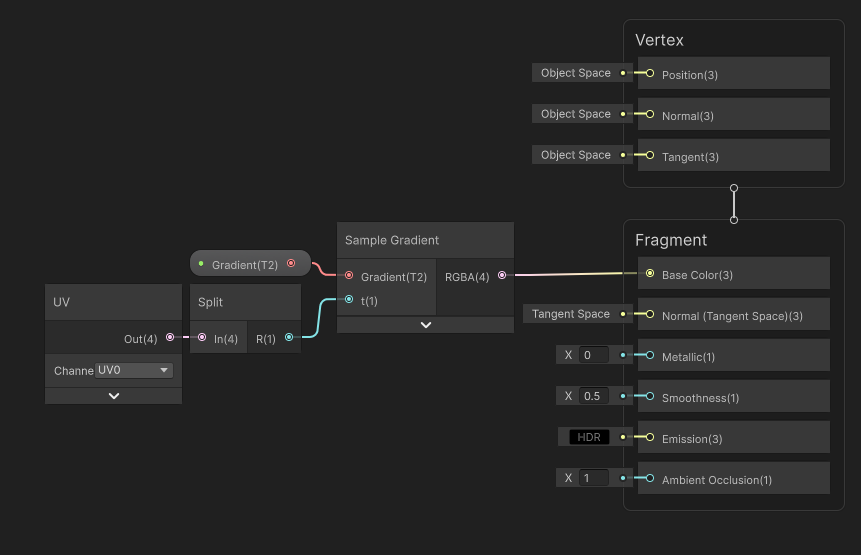The width and height of the screenshot is (861, 555).
Task: Expand the UV node preview chevron
Action: (113, 395)
